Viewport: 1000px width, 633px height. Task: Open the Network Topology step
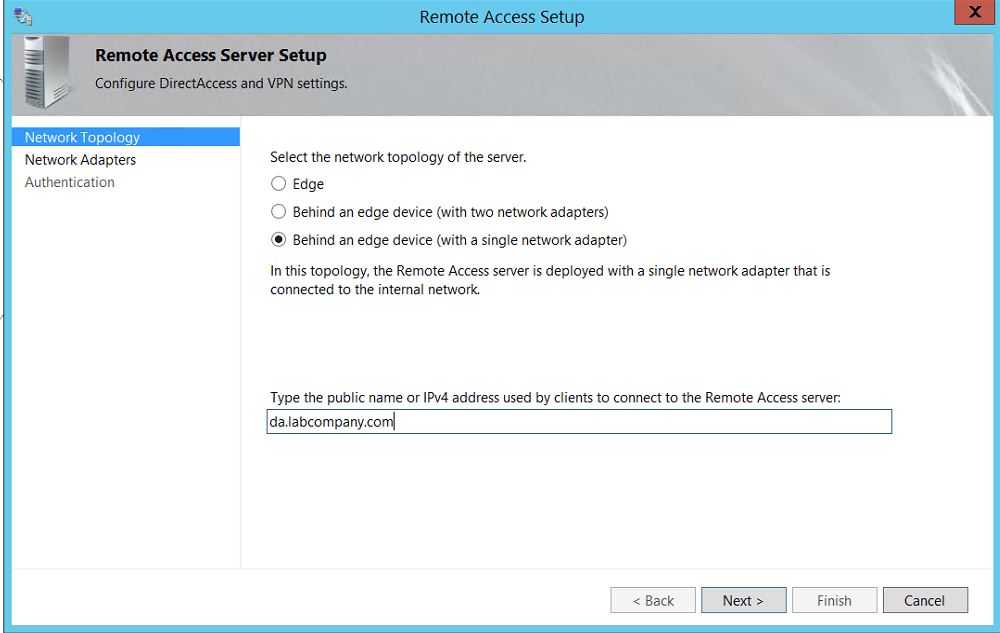[126, 137]
